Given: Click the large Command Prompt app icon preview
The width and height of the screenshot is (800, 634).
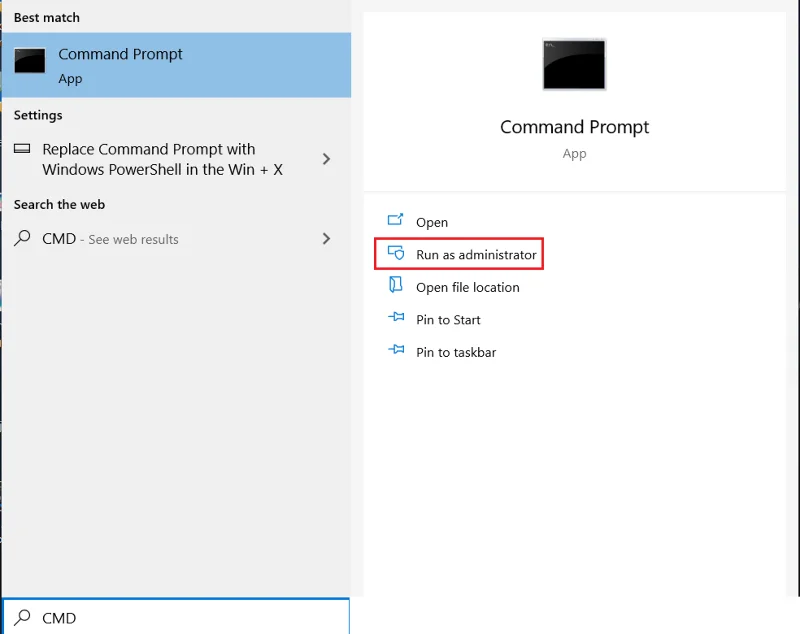Looking at the screenshot, I should point(574,64).
